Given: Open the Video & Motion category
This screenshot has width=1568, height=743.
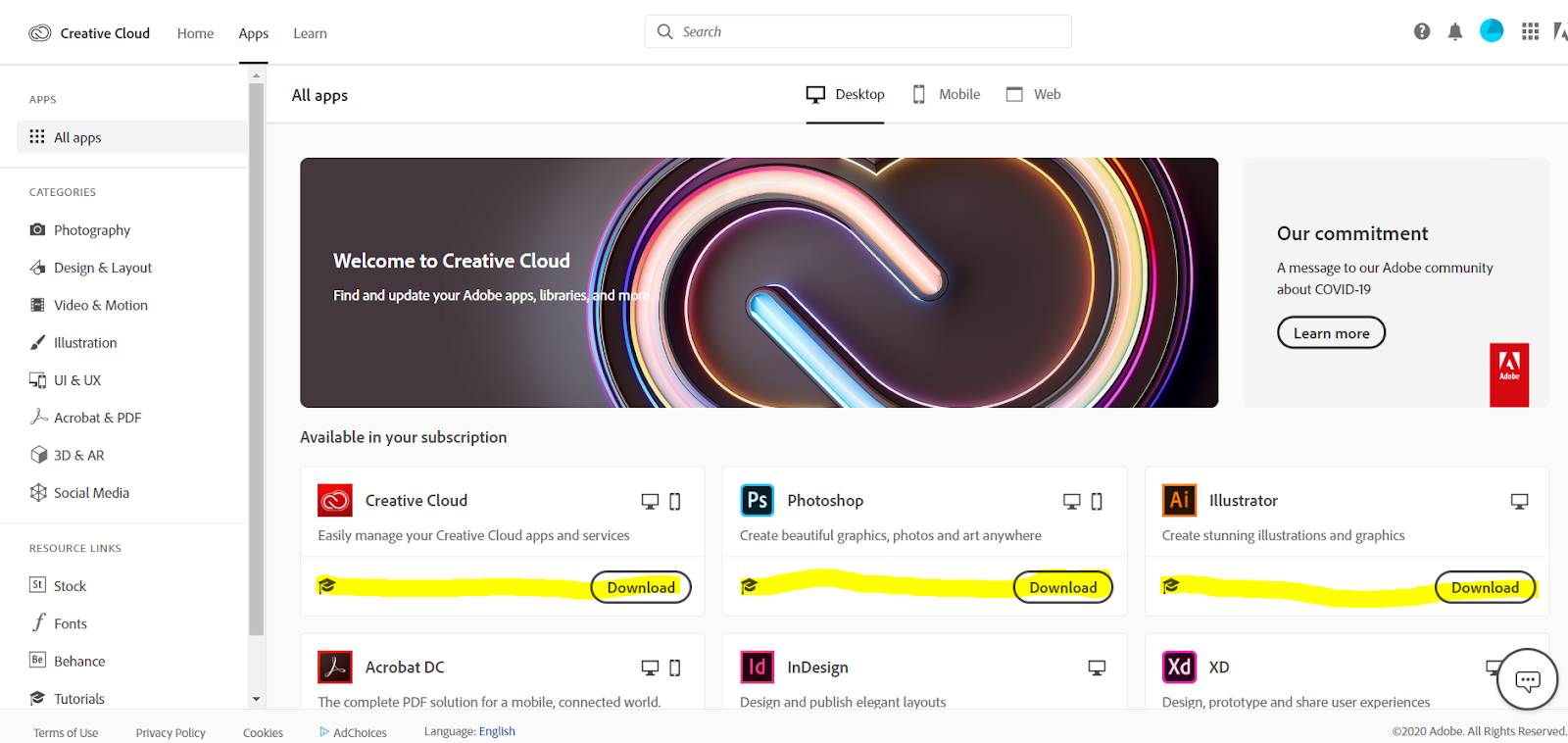Looking at the screenshot, I should tap(101, 305).
